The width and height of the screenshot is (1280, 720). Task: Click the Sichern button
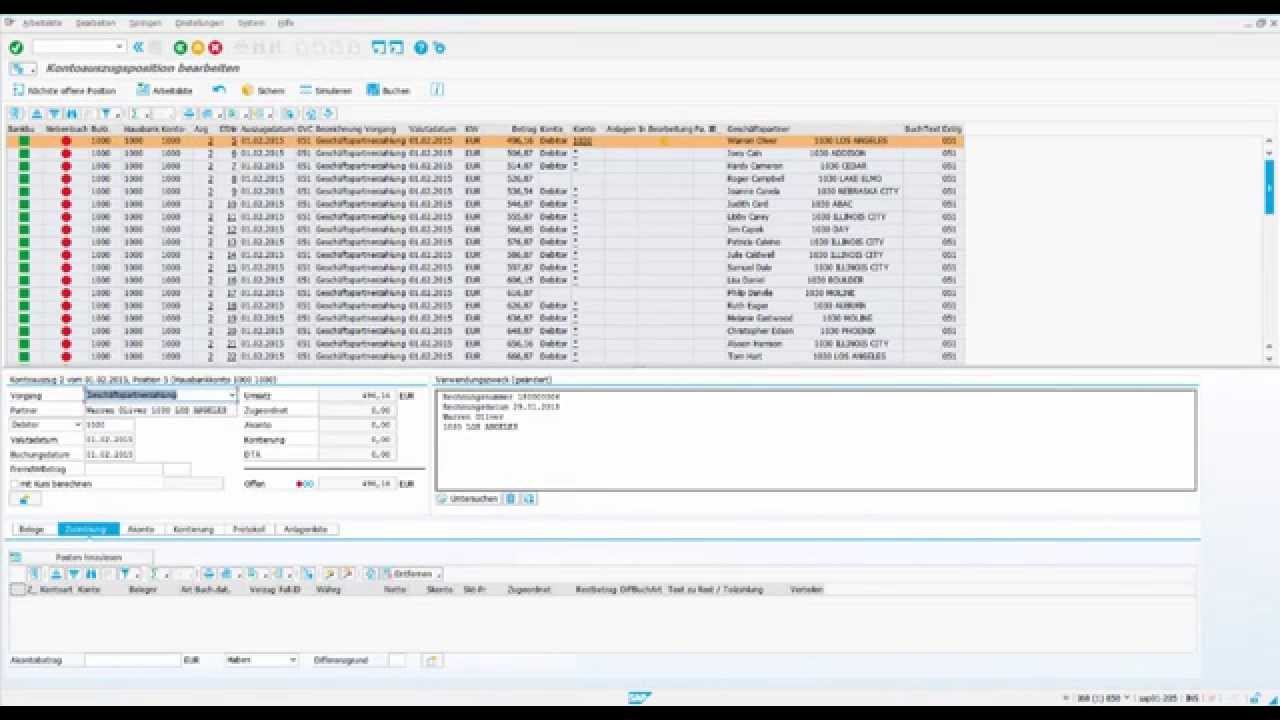(x=264, y=90)
